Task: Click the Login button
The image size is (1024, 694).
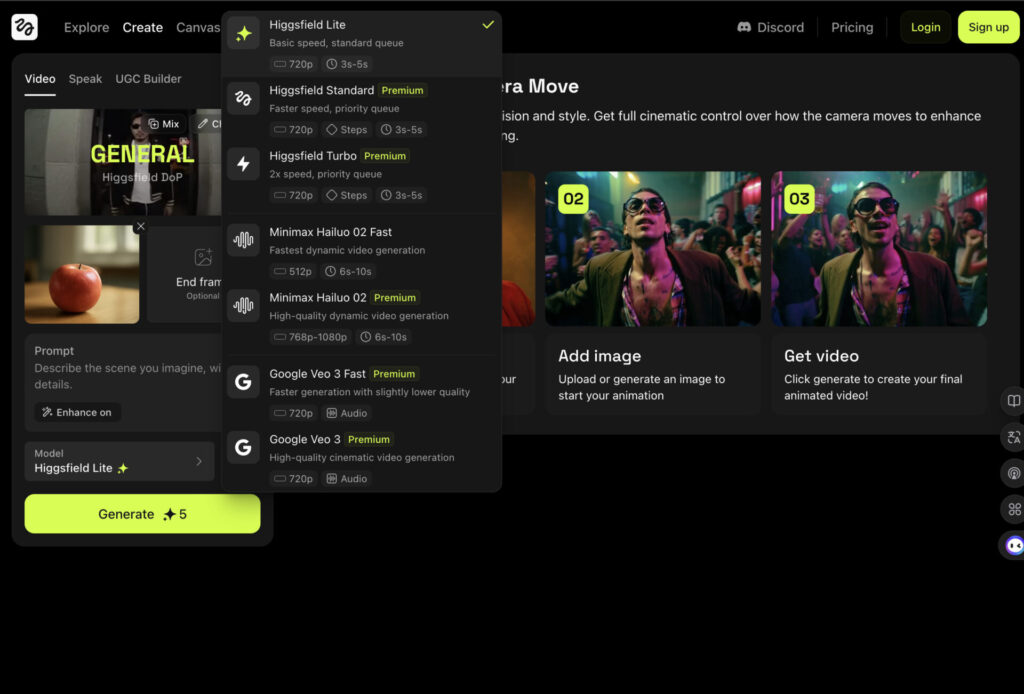Action: tap(925, 27)
